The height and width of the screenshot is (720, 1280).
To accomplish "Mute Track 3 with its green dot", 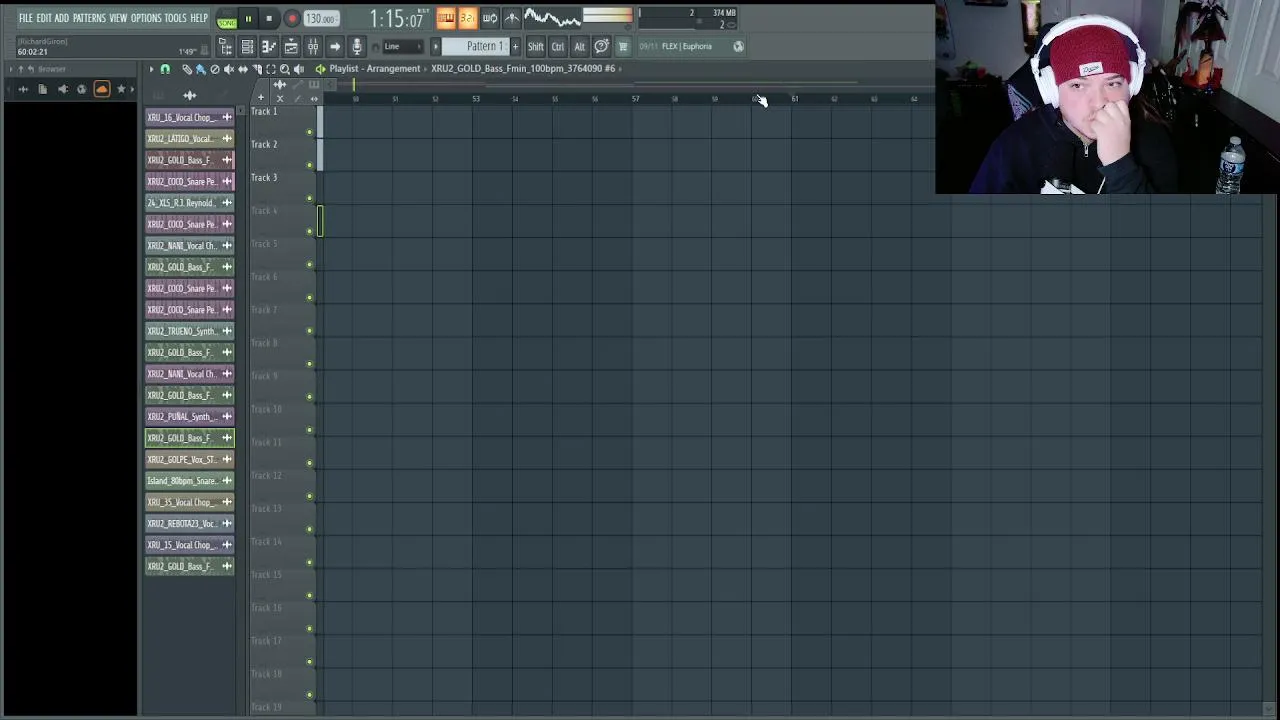I will 309,198.
